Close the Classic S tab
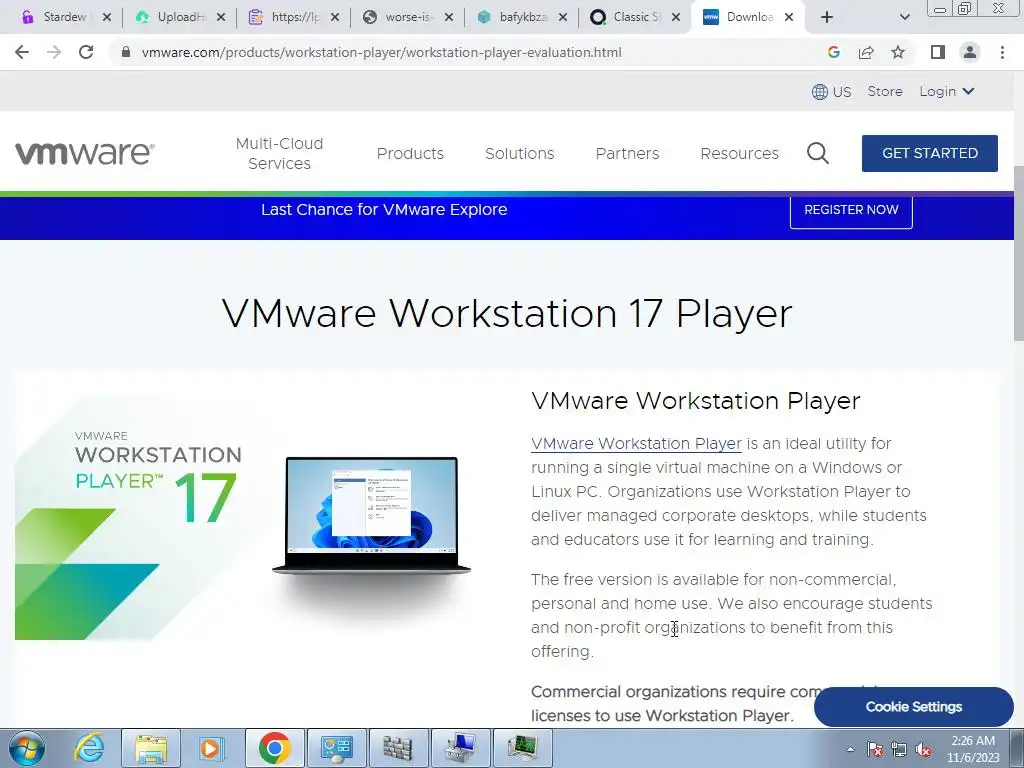Screen dimensions: 1024x768 (677, 18)
